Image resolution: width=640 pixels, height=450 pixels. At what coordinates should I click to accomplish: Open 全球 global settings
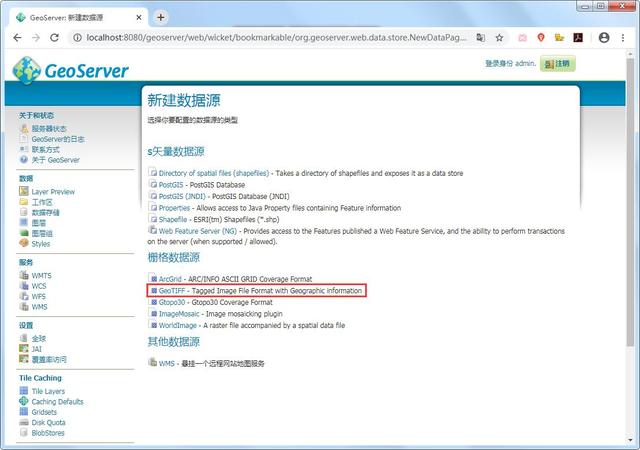click(x=39, y=339)
